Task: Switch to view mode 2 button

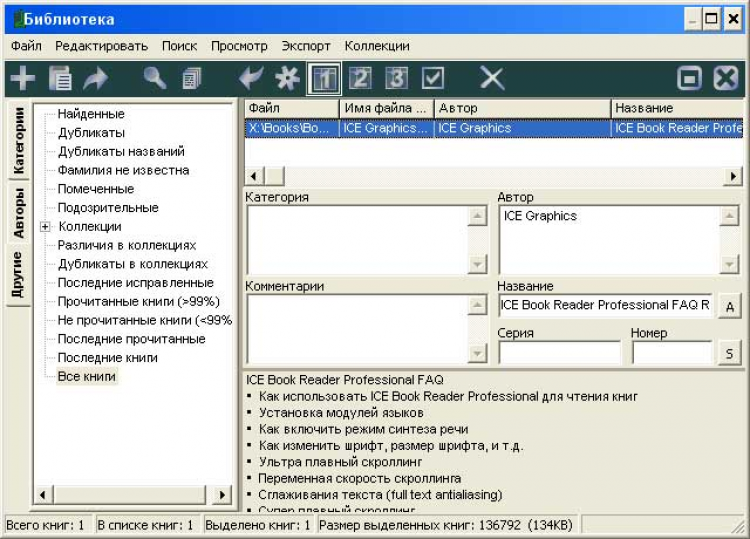Action: click(361, 78)
